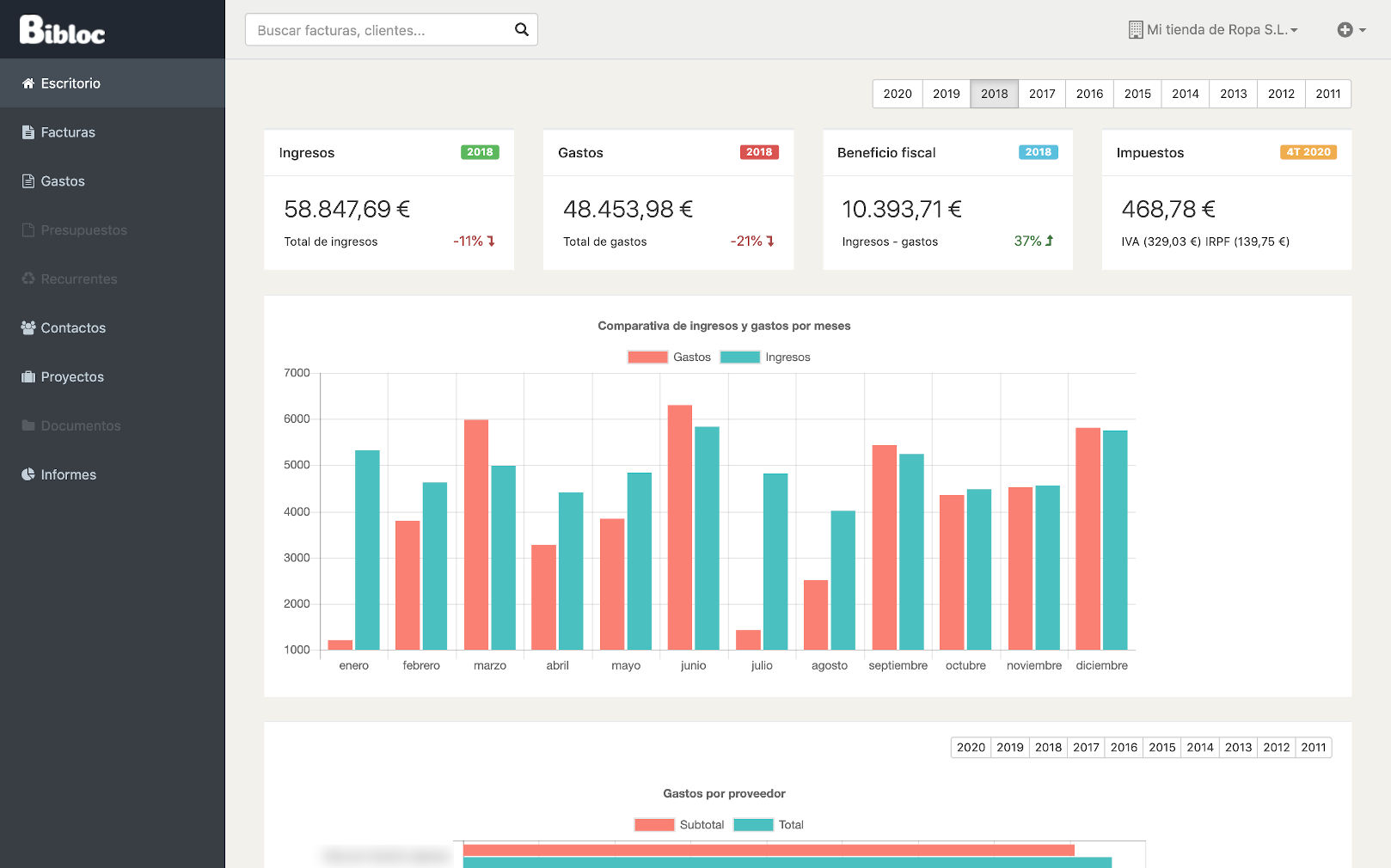Image resolution: width=1391 pixels, height=868 pixels.
Task: Click the company building icon
Action: tap(1136, 30)
